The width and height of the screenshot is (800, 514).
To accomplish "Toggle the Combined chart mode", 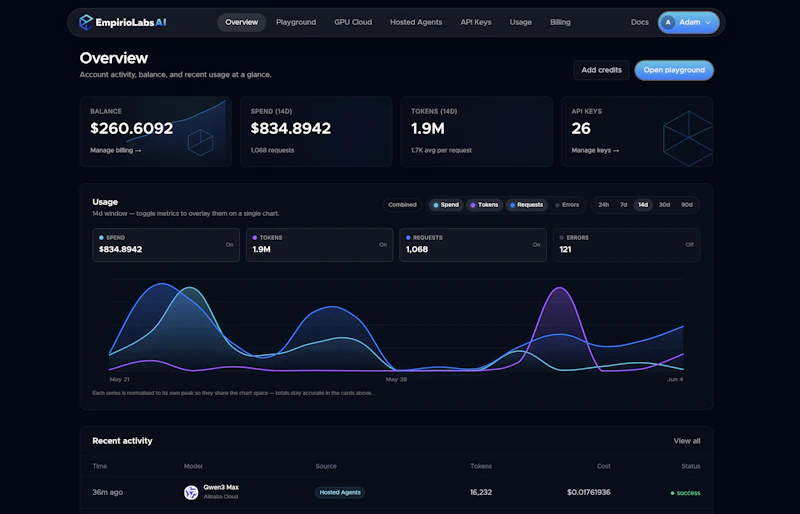I will pos(402,205).
